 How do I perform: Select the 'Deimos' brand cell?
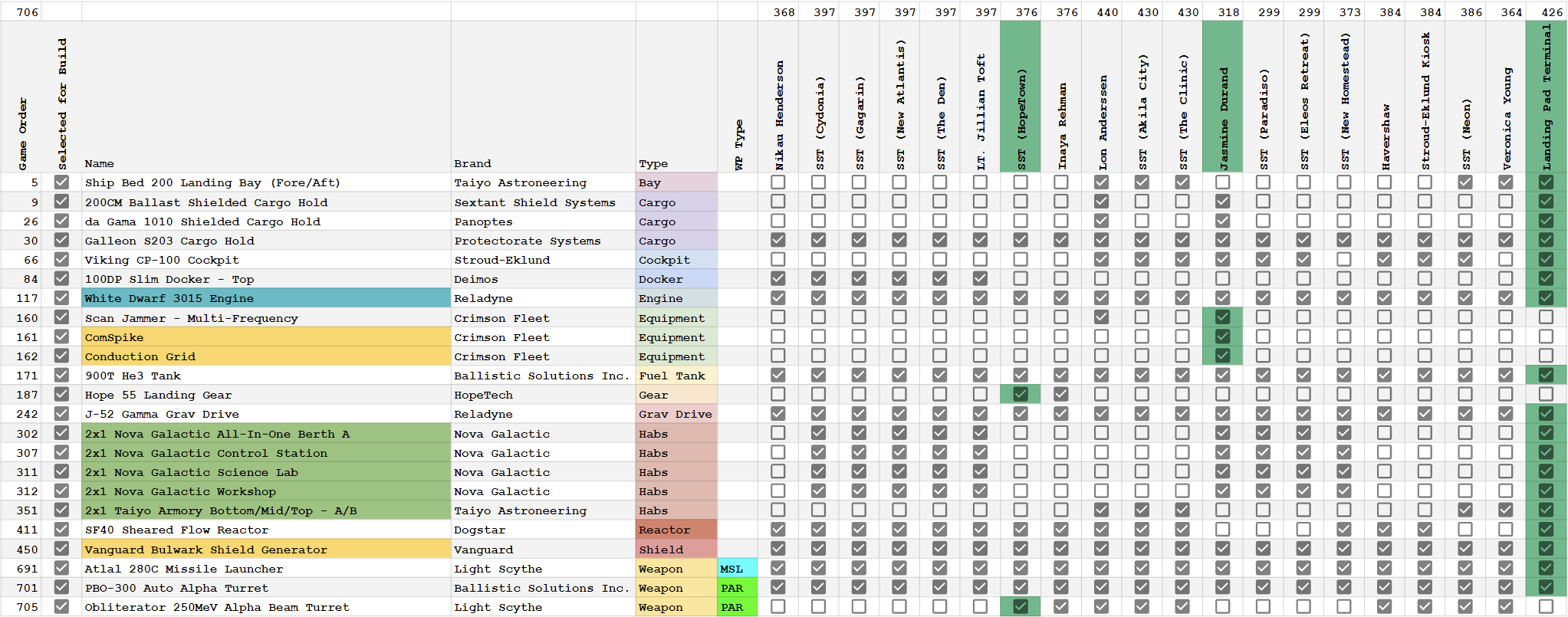544,279
